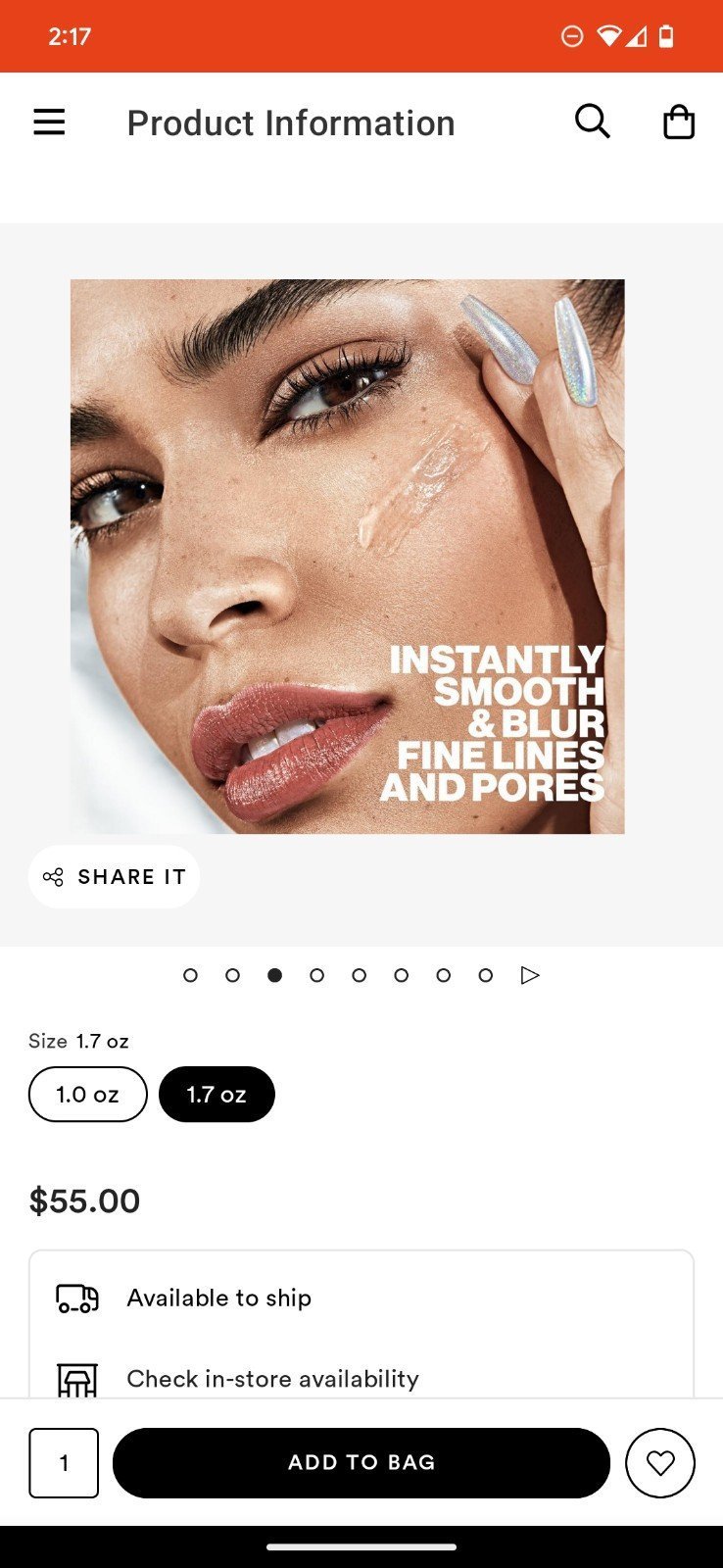Image resolution: width=723 pixels, height=1568 pixels.
Task: Tap the heart wishlist icon
Action: click(x=660, y=1463)
